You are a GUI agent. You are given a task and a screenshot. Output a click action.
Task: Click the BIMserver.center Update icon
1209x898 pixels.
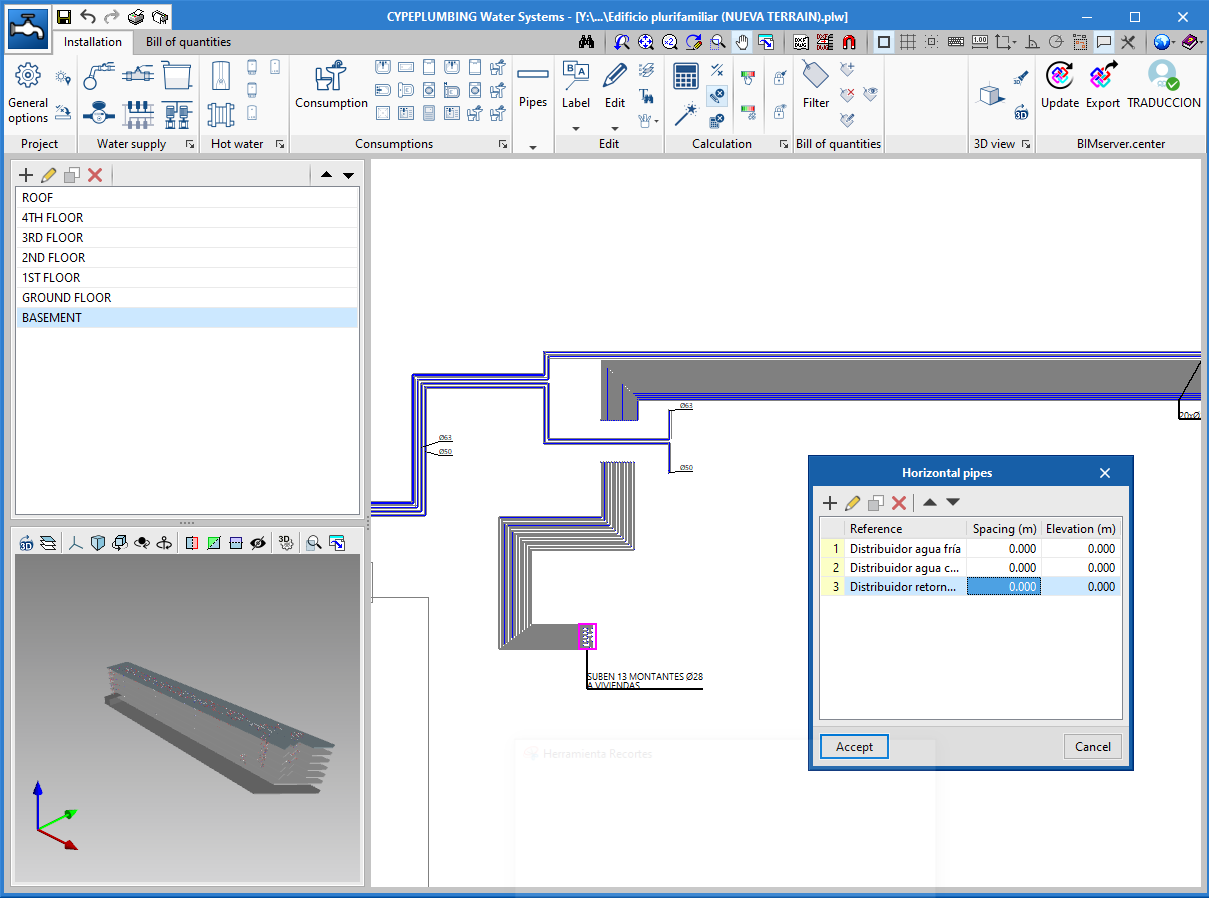pyautogui.click(x=1060, y=85)
